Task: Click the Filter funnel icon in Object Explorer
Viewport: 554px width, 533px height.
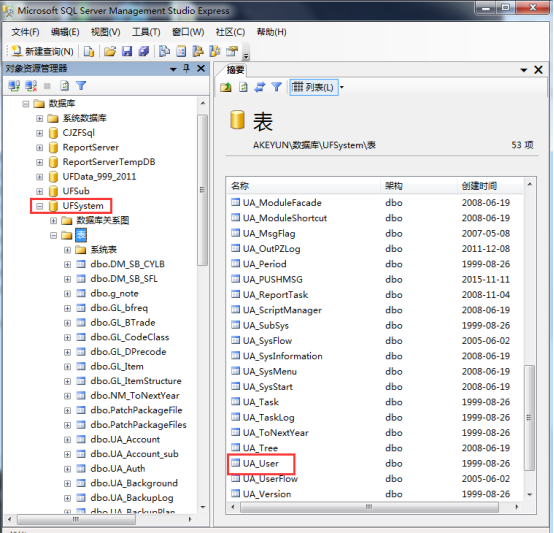Action: point(81,85)
